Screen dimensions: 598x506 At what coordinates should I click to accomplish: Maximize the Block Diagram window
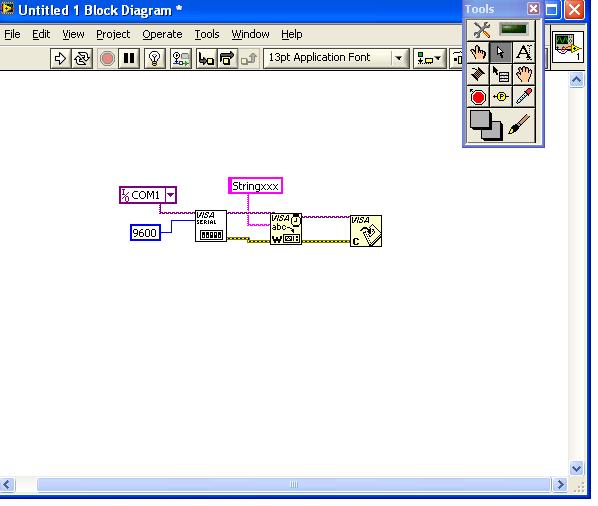(x=552, y=10)
